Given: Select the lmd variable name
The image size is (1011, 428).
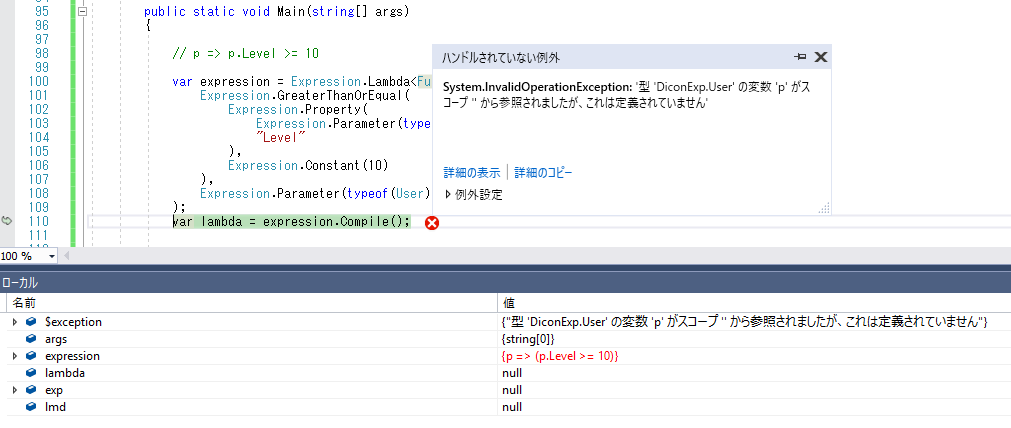Looking at the screenshot, I should pyautogui.click(x=55, y=407).
